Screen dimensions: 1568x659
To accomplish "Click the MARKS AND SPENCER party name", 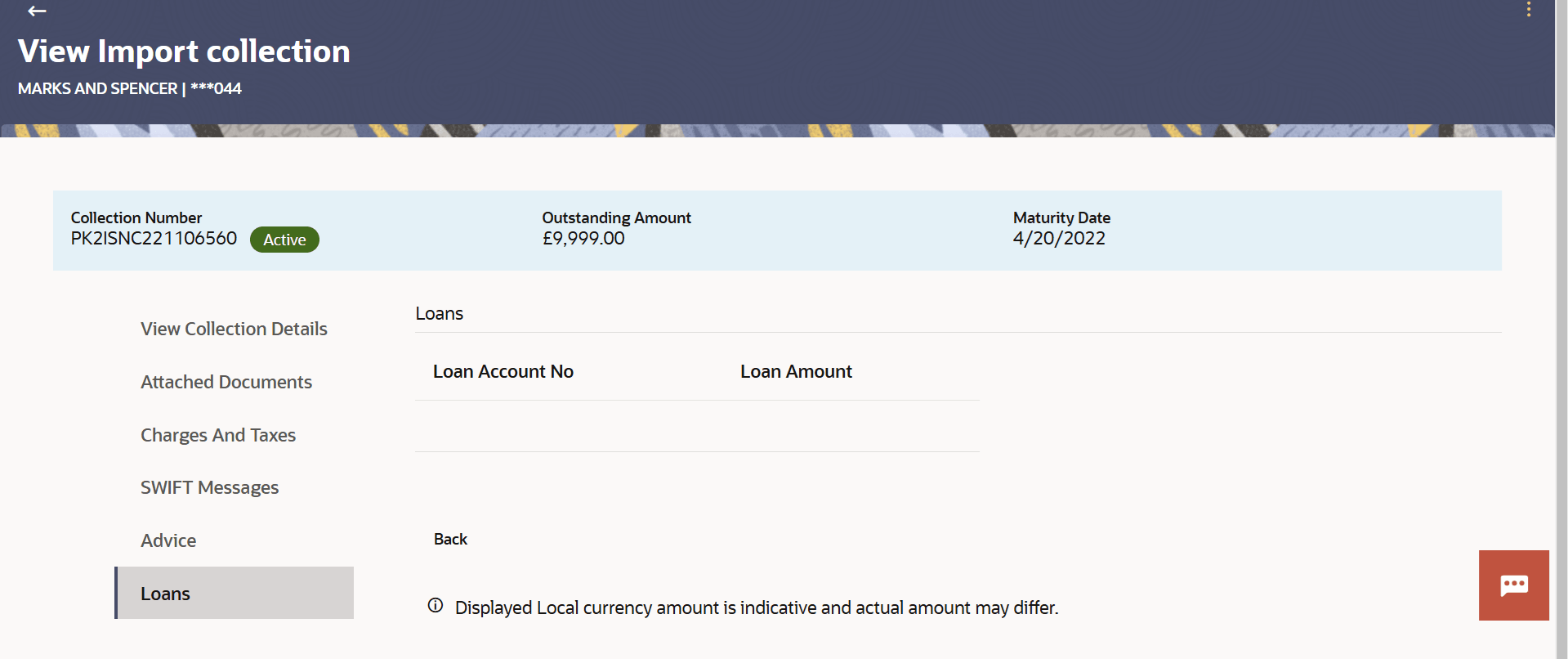I will pos(97,88).
